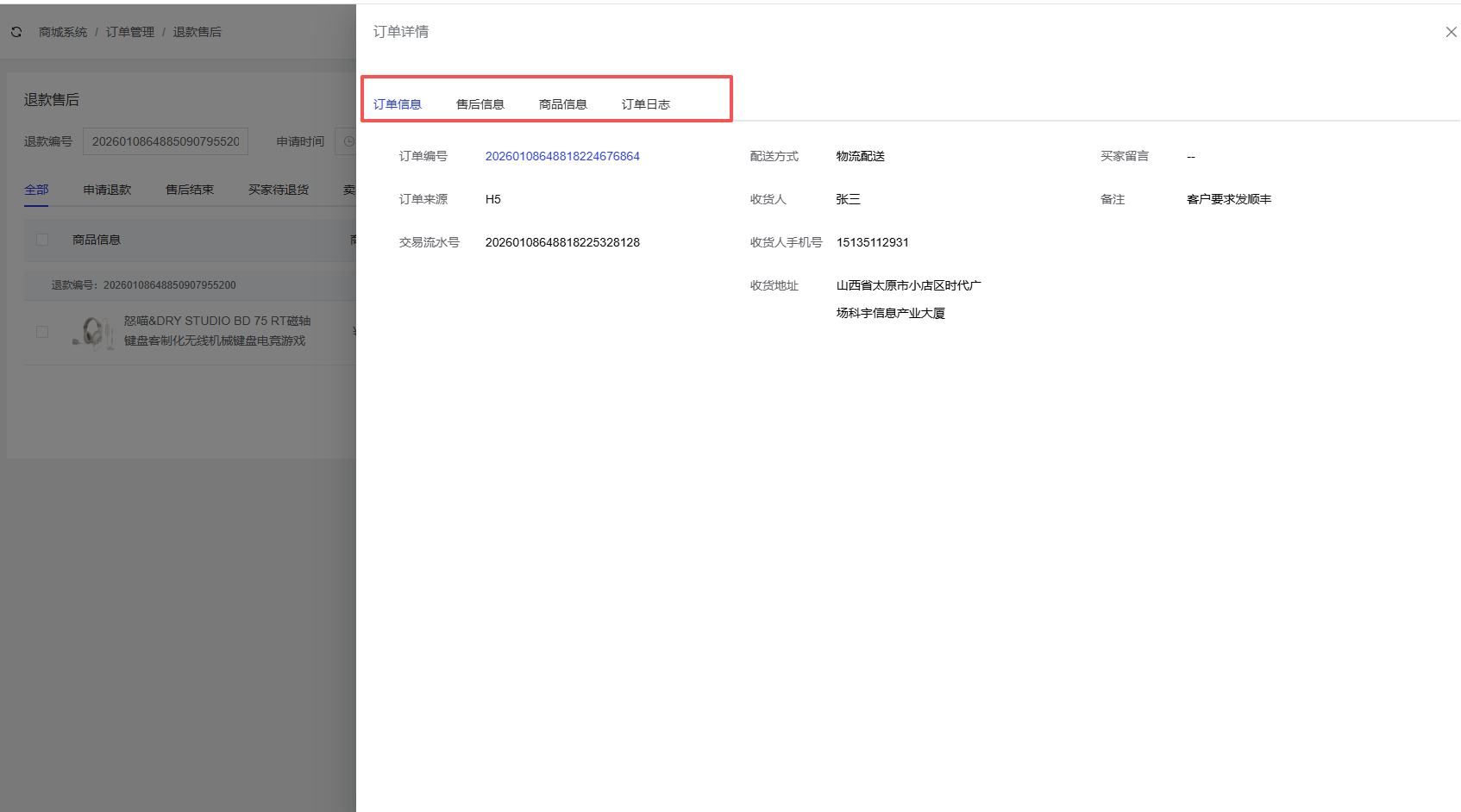Click the refresh icon beside the breadcrumb

point(16,32)
